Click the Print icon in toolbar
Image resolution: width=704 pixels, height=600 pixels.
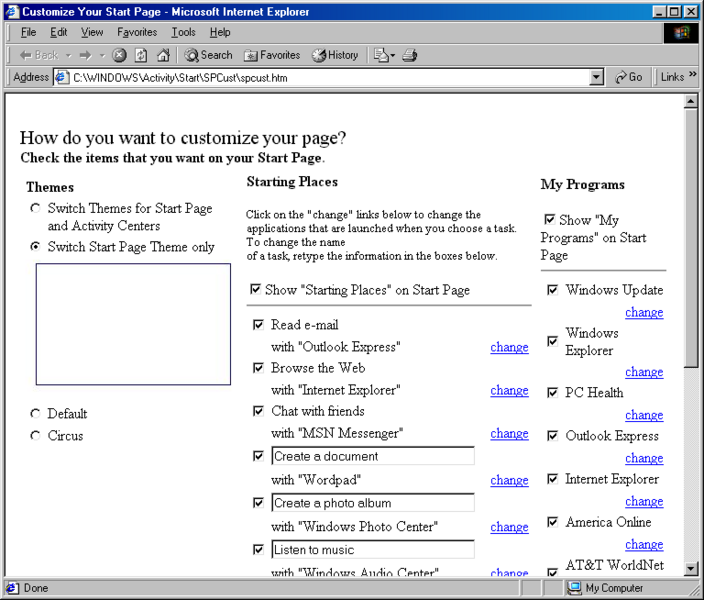[409, 55]
